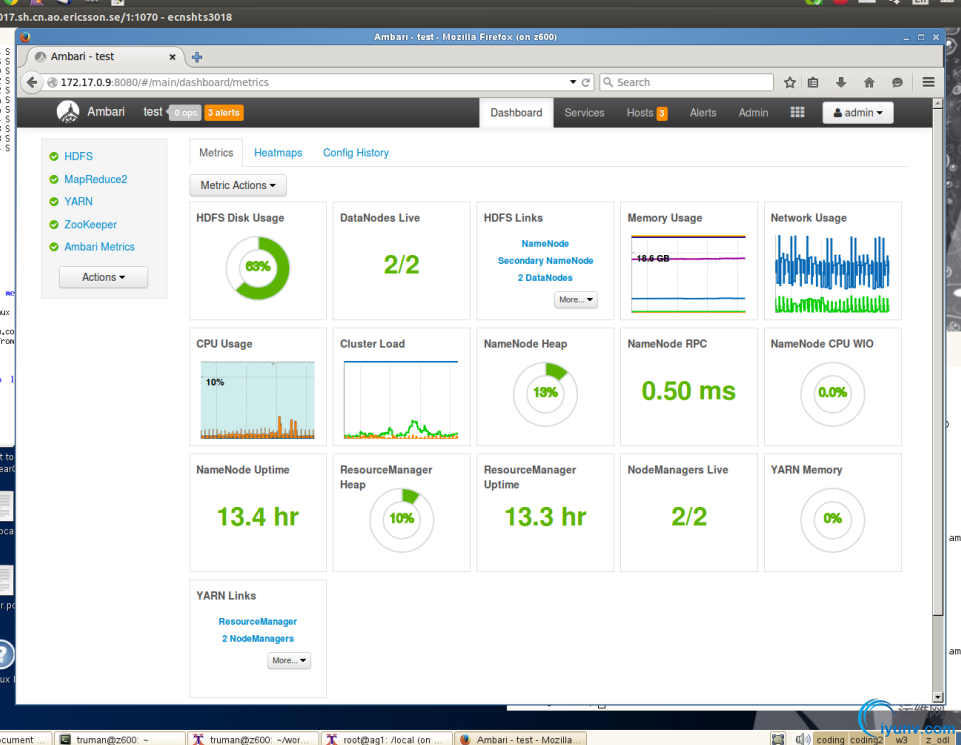Image resolution: width=961 pixels, height=745 pixels.
Task: Open the downloads arrow icon
Action: [x=841, y=82]
